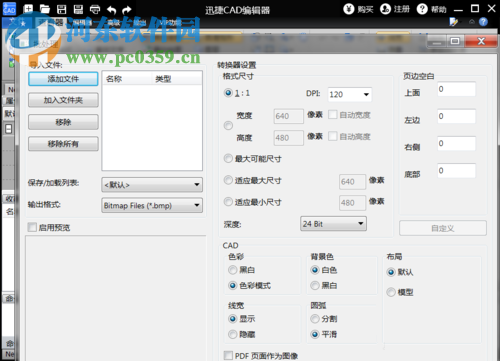This screenshot has width=500, height=361.
Task: Open a file with the folder icon
Action: pos(45,9)
